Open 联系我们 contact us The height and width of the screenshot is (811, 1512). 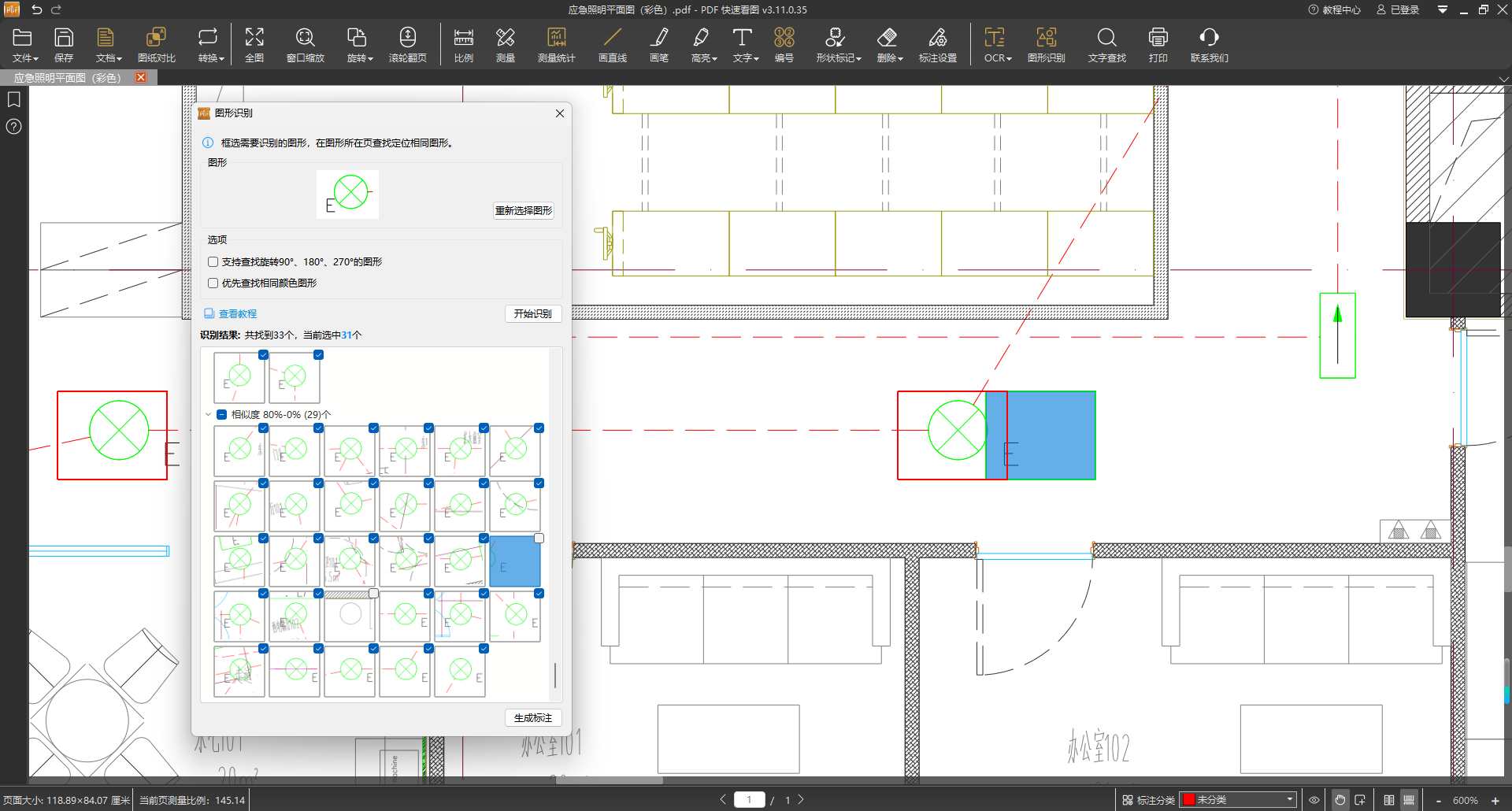(1210, 45)
